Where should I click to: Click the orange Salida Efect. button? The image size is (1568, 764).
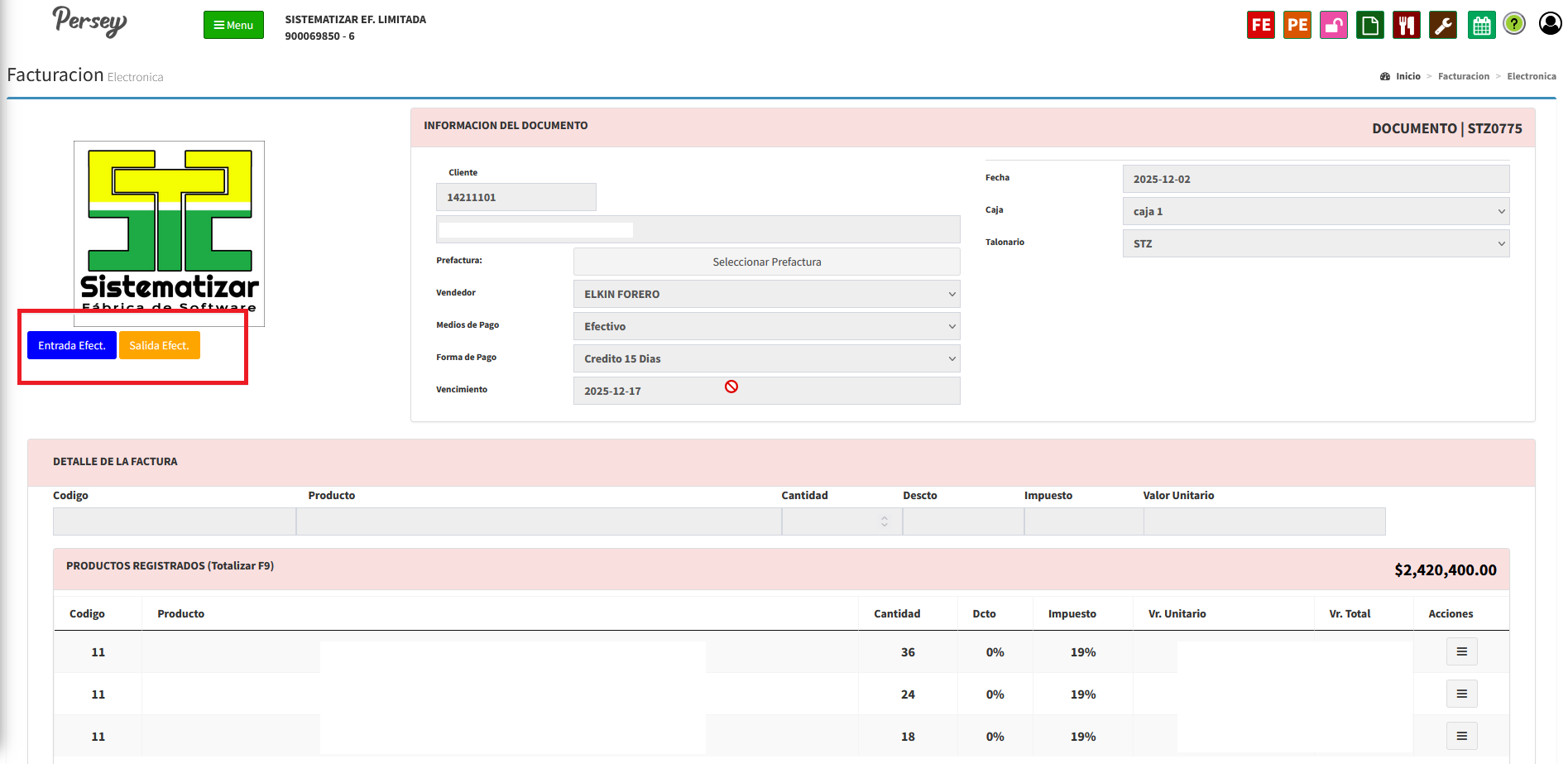(159, 345)
